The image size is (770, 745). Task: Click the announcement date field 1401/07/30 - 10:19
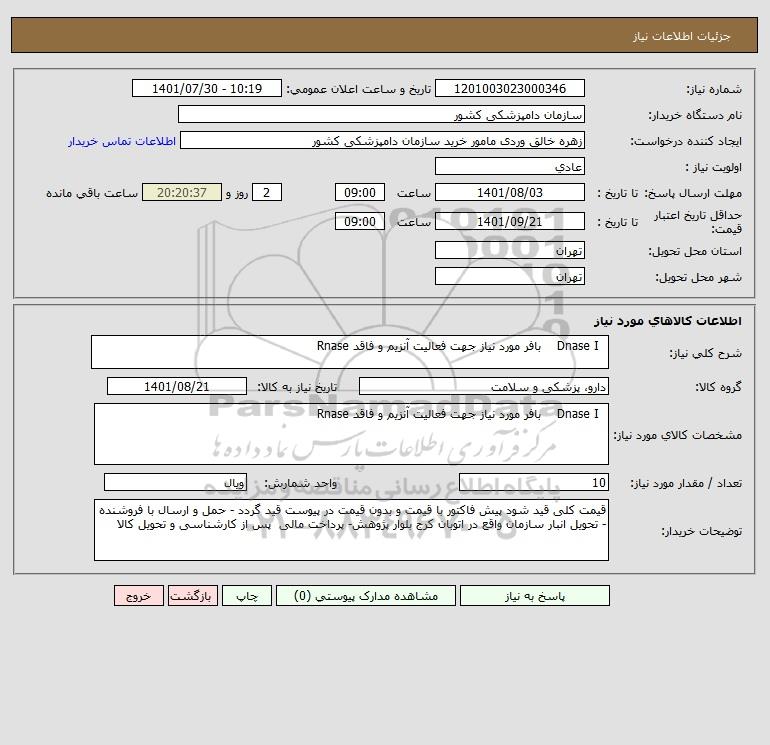[207, 88]
